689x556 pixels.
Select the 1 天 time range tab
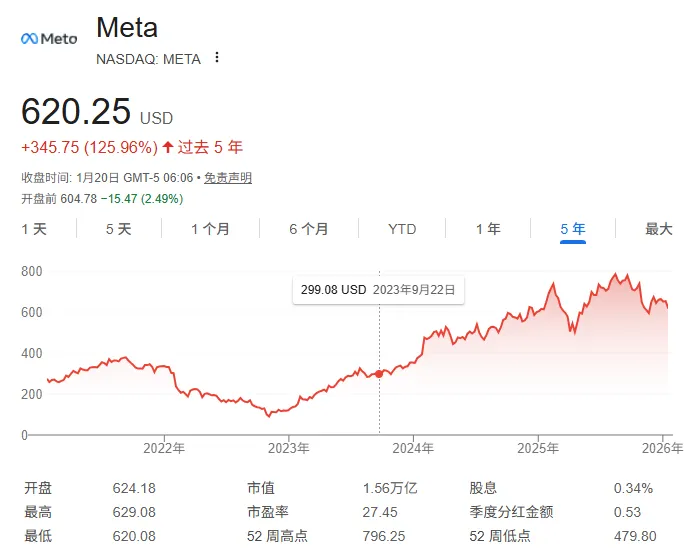[x=34, y=229]
